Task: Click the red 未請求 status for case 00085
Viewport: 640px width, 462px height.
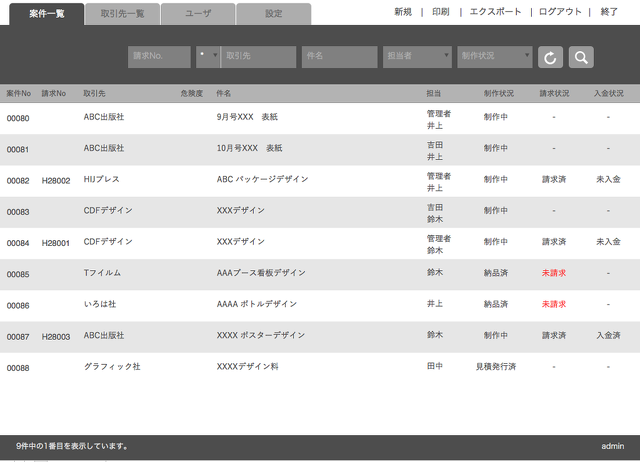Action: 554,273
